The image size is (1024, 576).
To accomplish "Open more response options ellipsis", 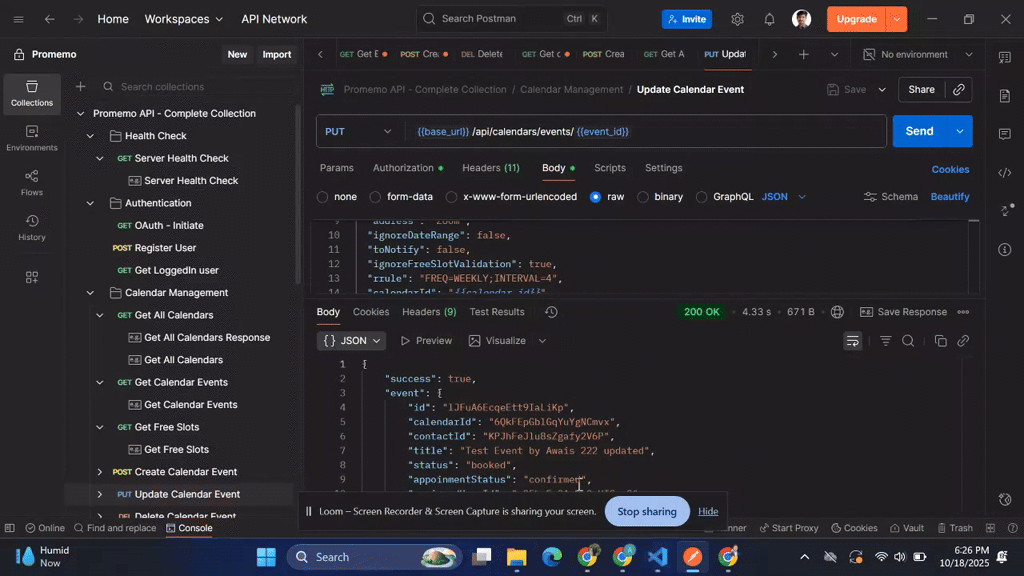I will [963, 312].
